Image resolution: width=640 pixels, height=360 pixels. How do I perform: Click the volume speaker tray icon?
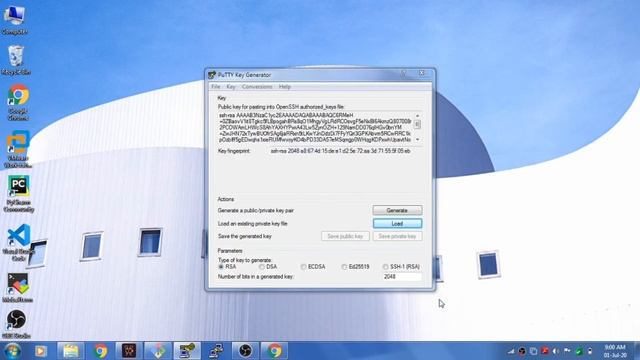coord(556,351)
